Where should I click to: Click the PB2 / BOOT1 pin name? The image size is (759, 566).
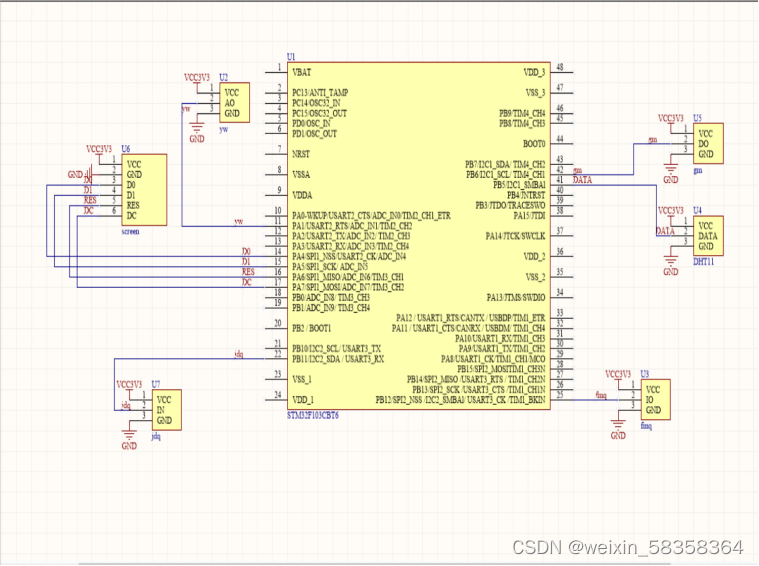(311, 329)
